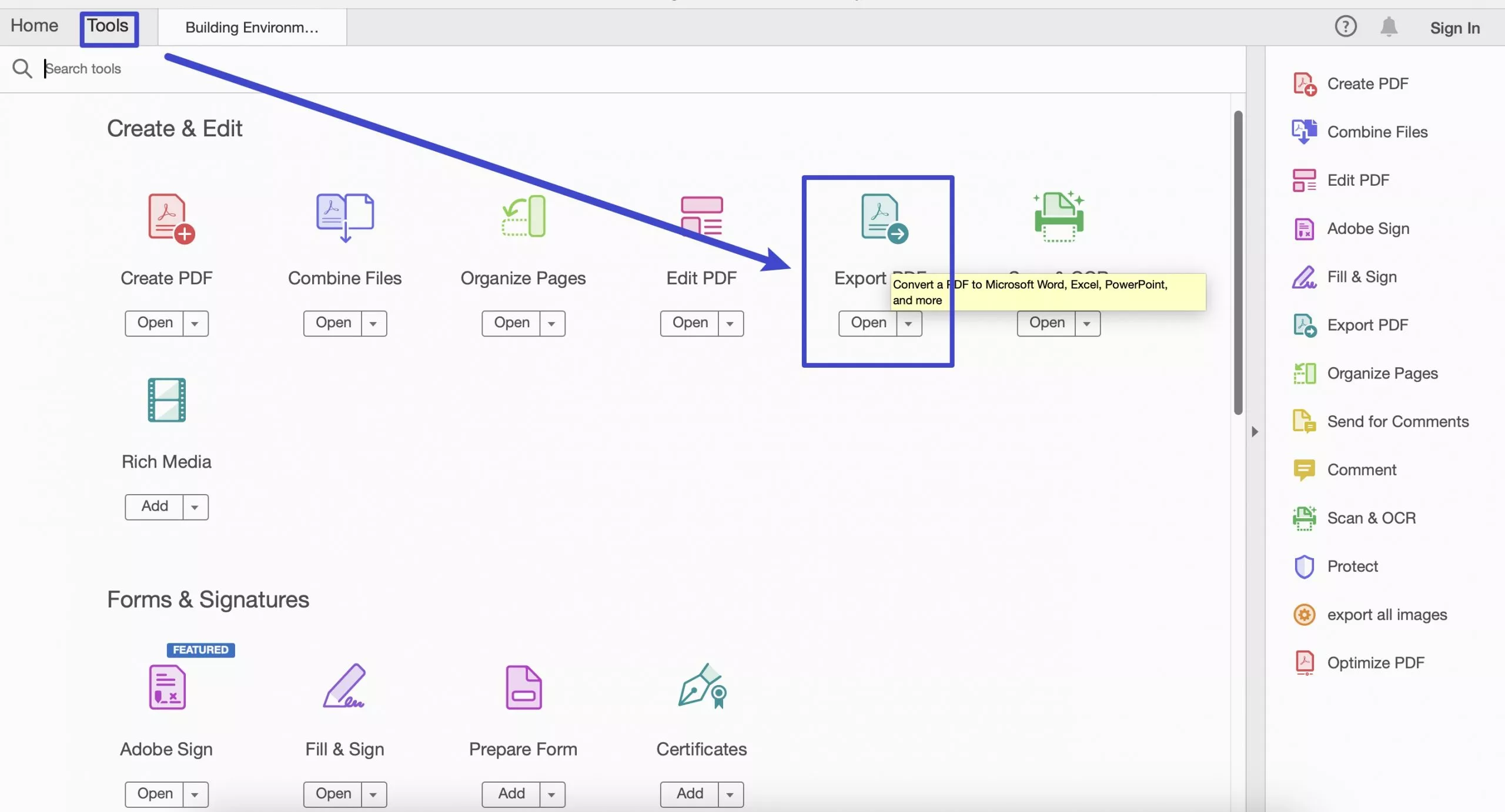
Task: Expand the Export PDF Open dropdown
Action: 908,323
